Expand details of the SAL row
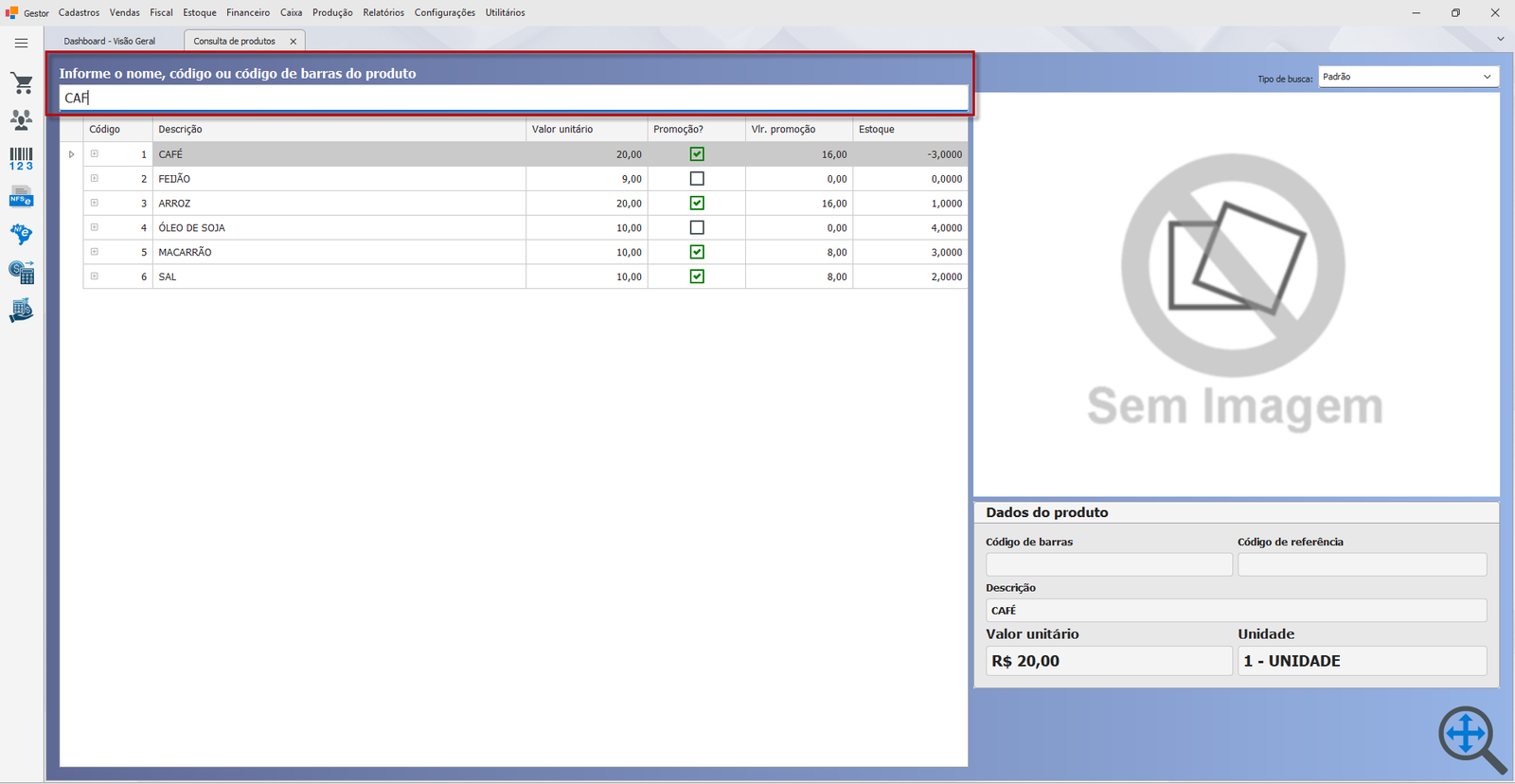 pos(95,276)
